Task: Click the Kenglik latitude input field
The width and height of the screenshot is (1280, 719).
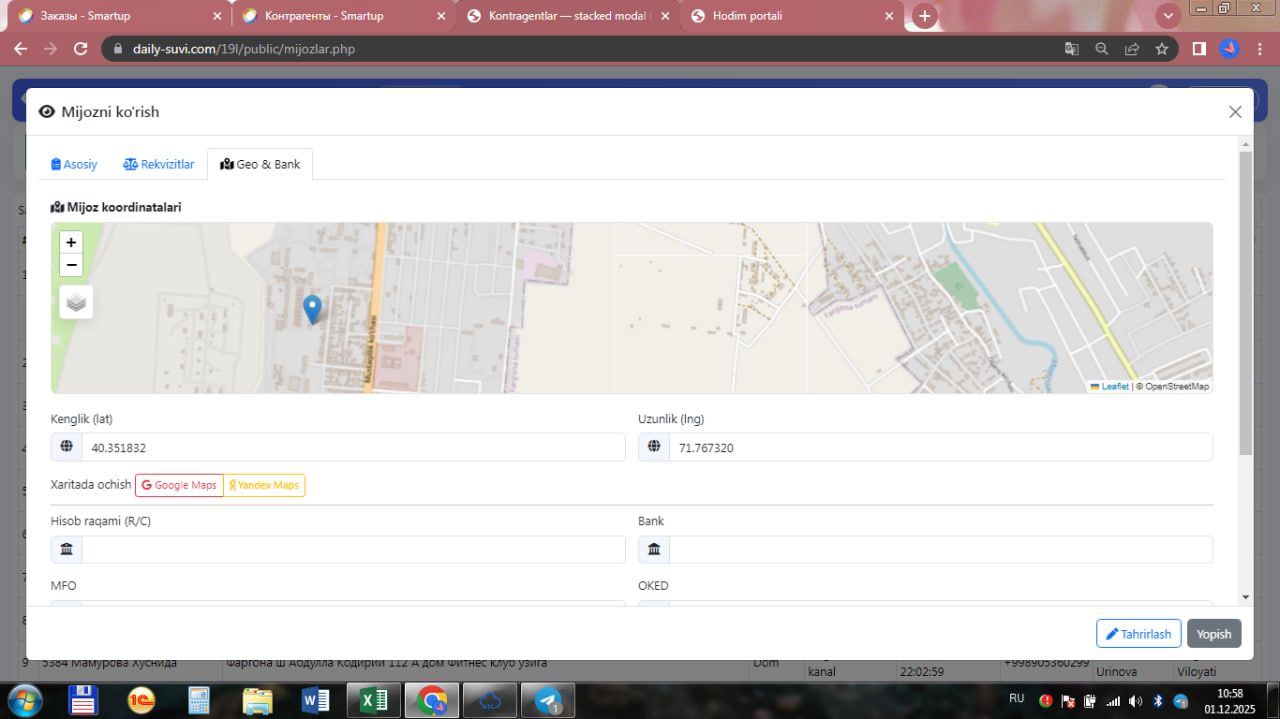Action: (x=352, y=448)
